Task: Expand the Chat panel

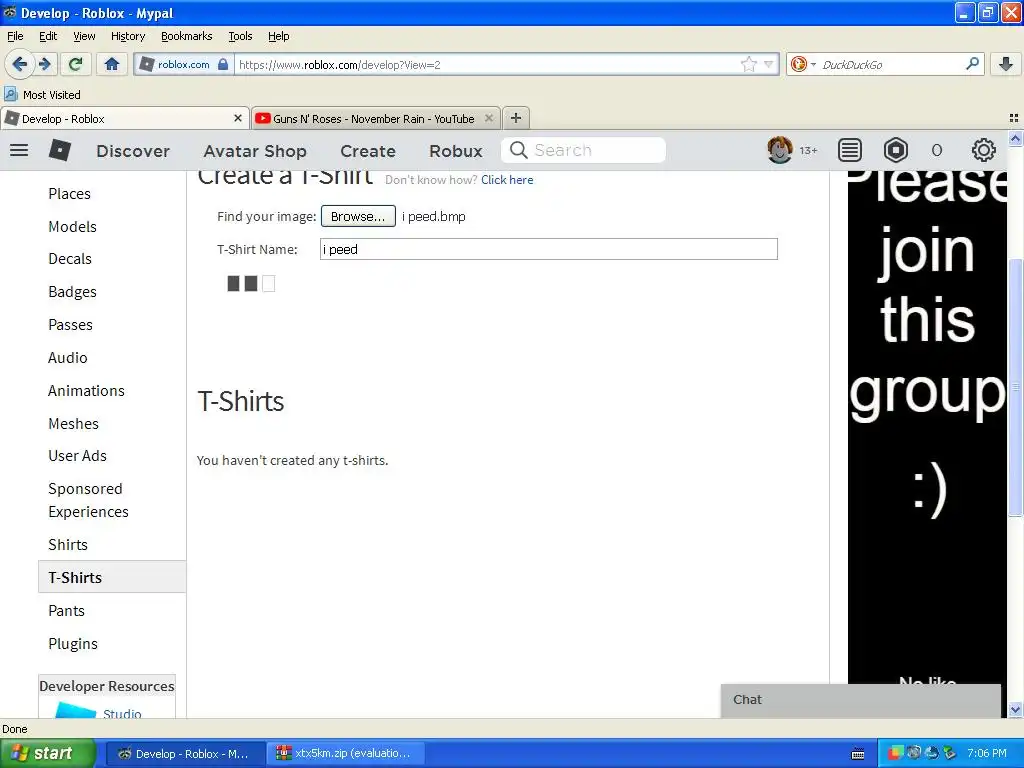Action: coord(861,700)
